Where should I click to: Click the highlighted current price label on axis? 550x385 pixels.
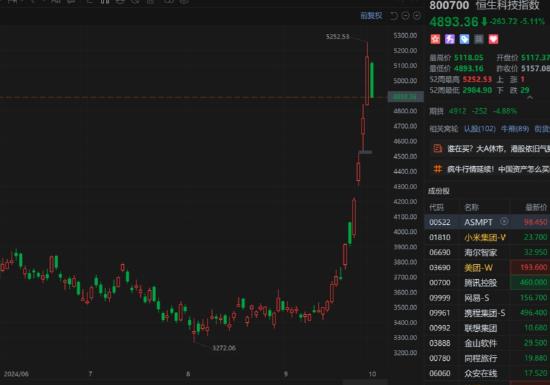point(405,96)
